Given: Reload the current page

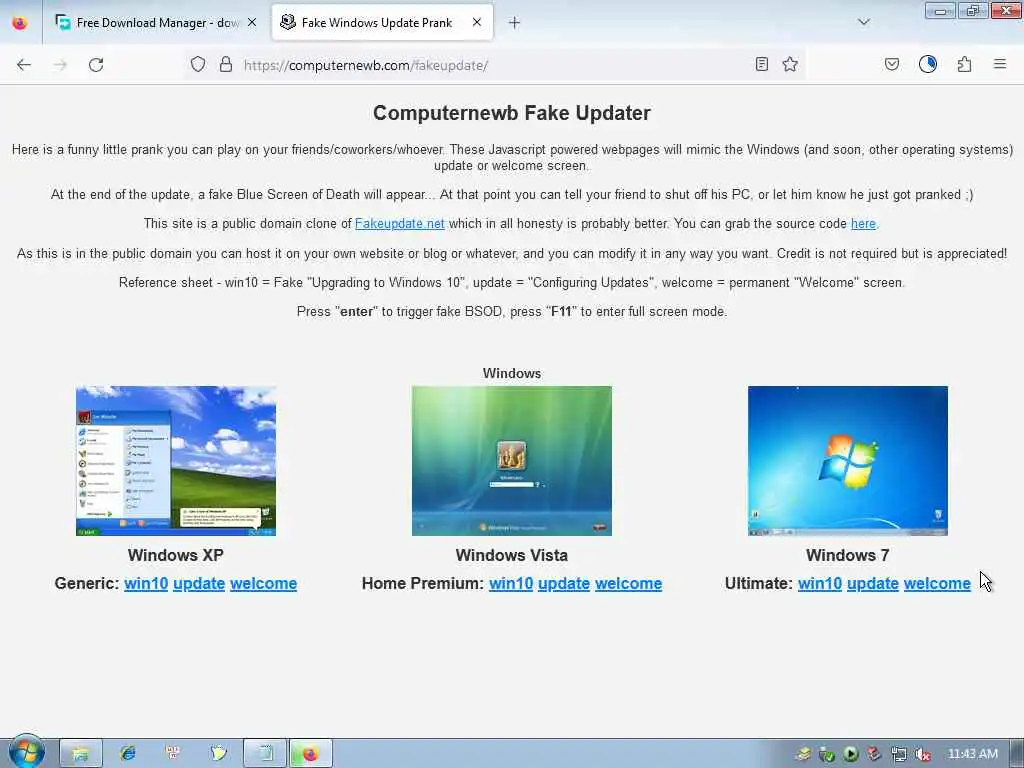Looking at the screenshot, I should (96, 65).
